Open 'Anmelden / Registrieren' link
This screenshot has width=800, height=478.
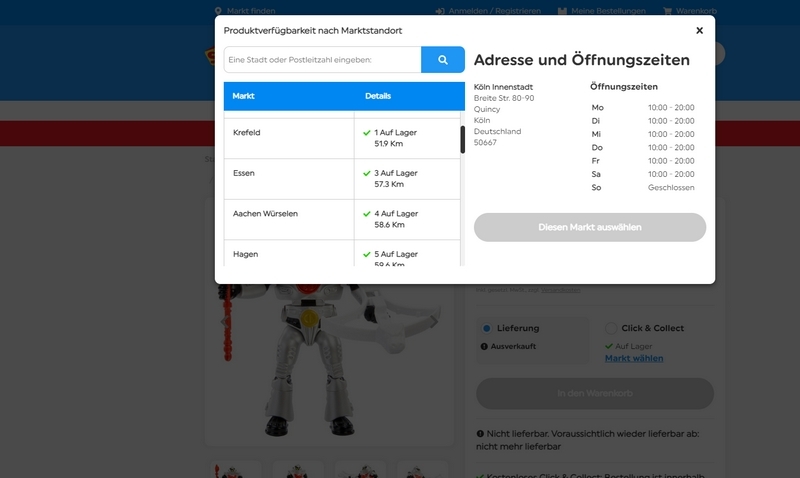(x=494, y=11)
